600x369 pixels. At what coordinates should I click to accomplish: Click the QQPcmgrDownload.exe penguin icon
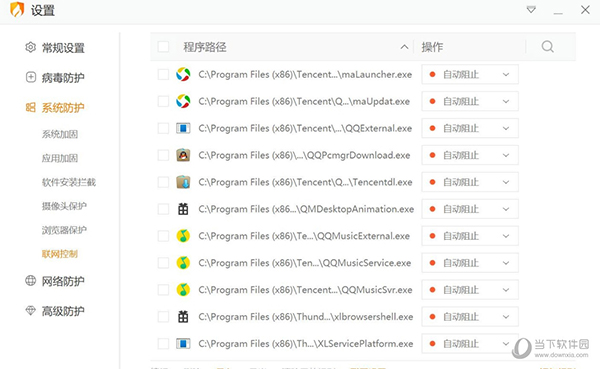(x=183, y=155)
